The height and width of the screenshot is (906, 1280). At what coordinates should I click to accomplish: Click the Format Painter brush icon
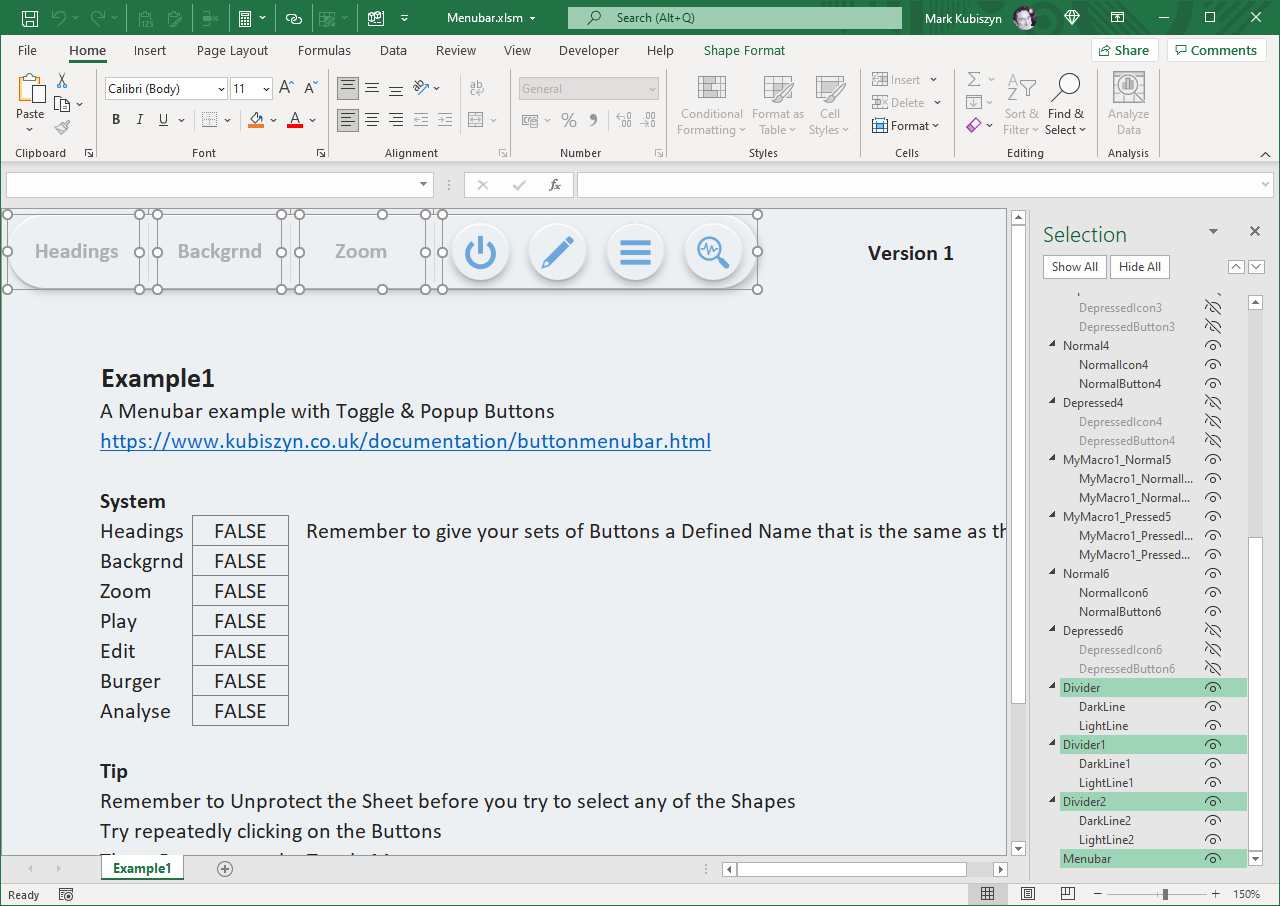(62, 128)
